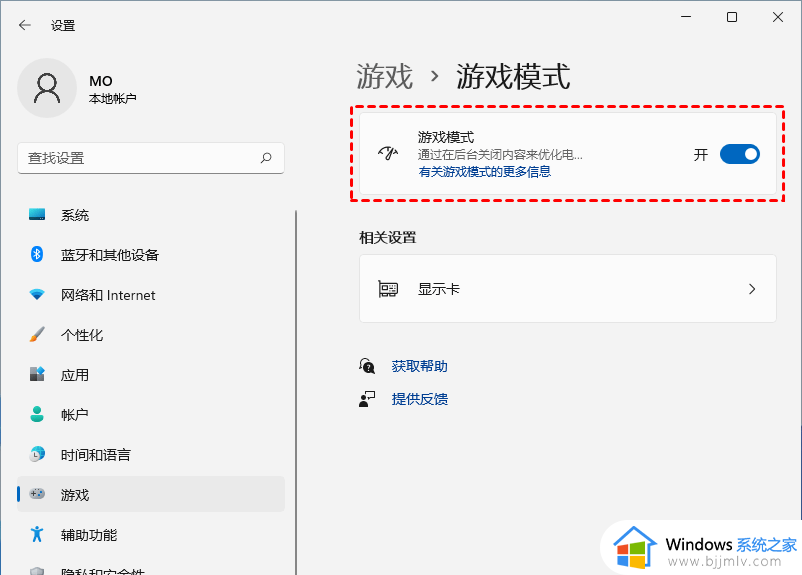Click the 辅助功能 accessibility icon
The width and height of the screenshot is (802, 575).
click(37, 534)
